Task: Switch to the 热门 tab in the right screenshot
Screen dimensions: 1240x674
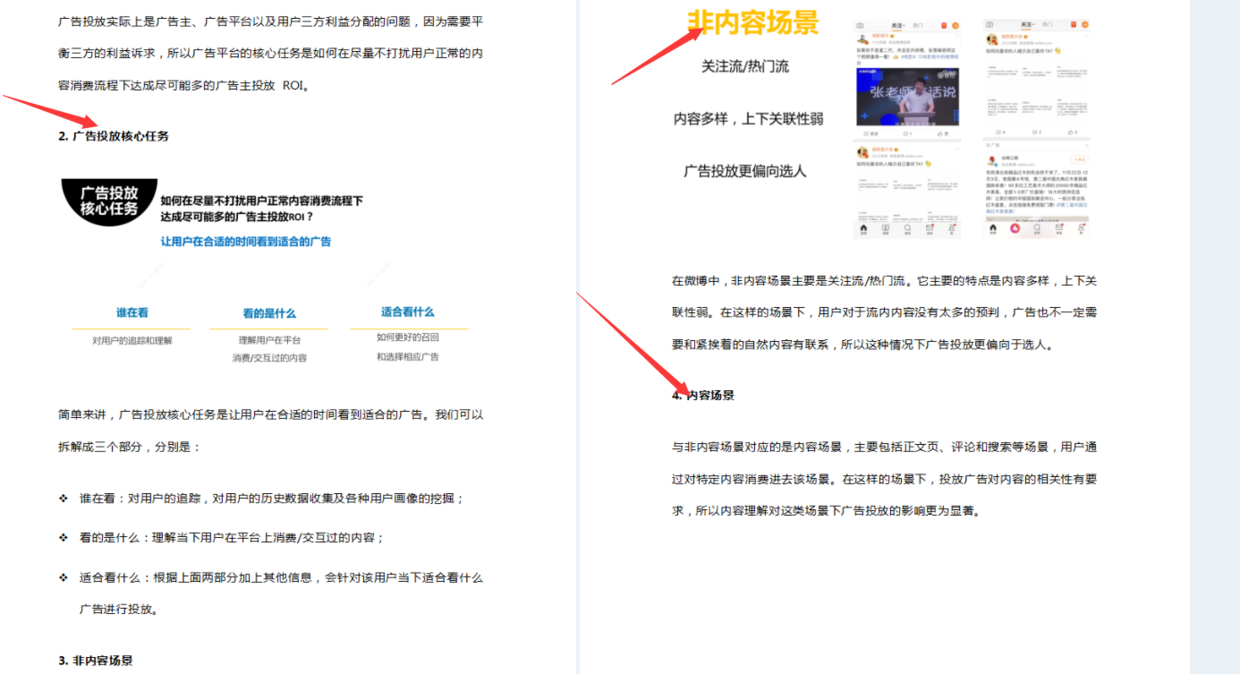Action: [x=1047, y=24]
